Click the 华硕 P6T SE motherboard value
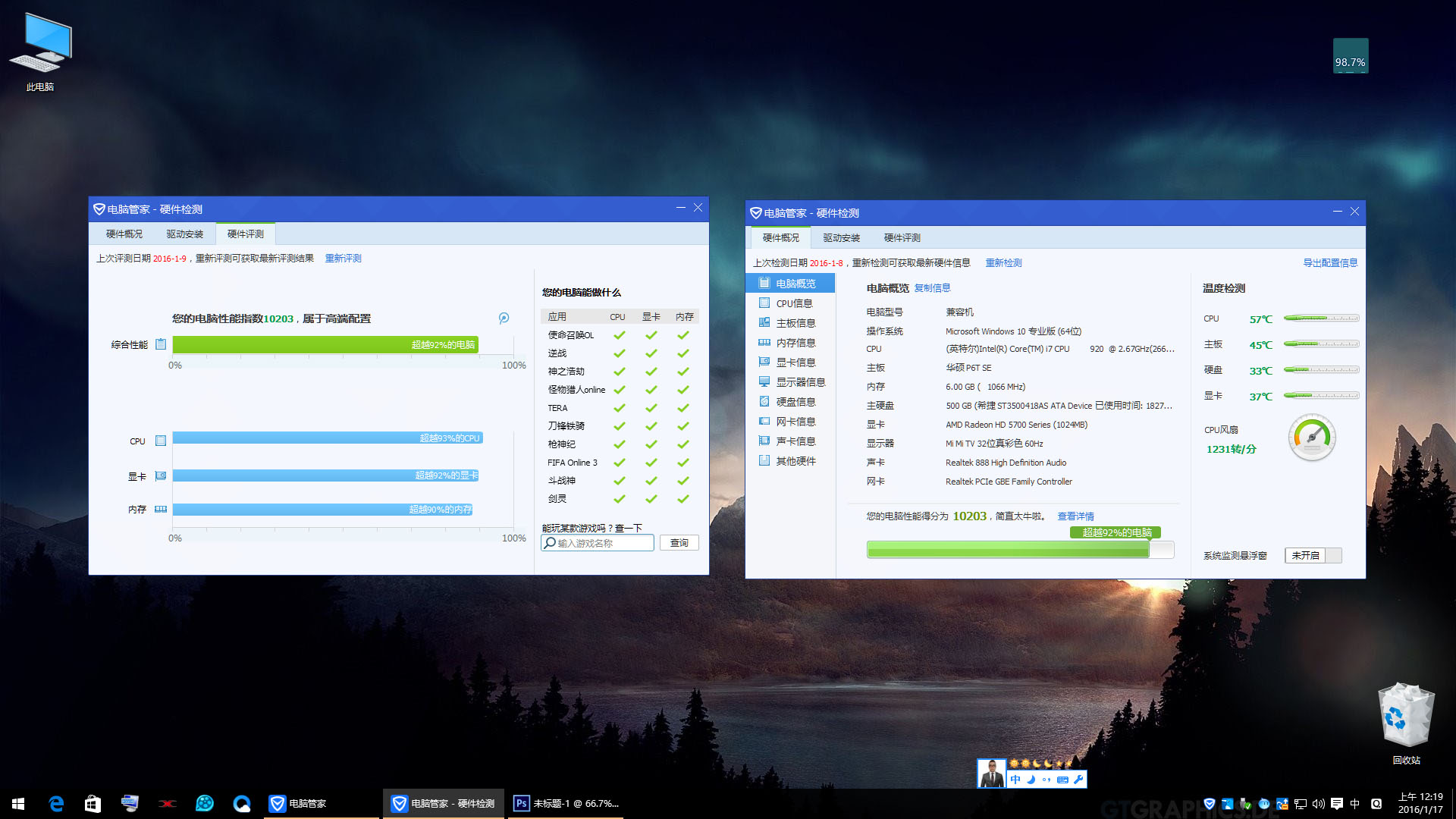The height and width of the screenshot is (819, 1456). (968, 367)
